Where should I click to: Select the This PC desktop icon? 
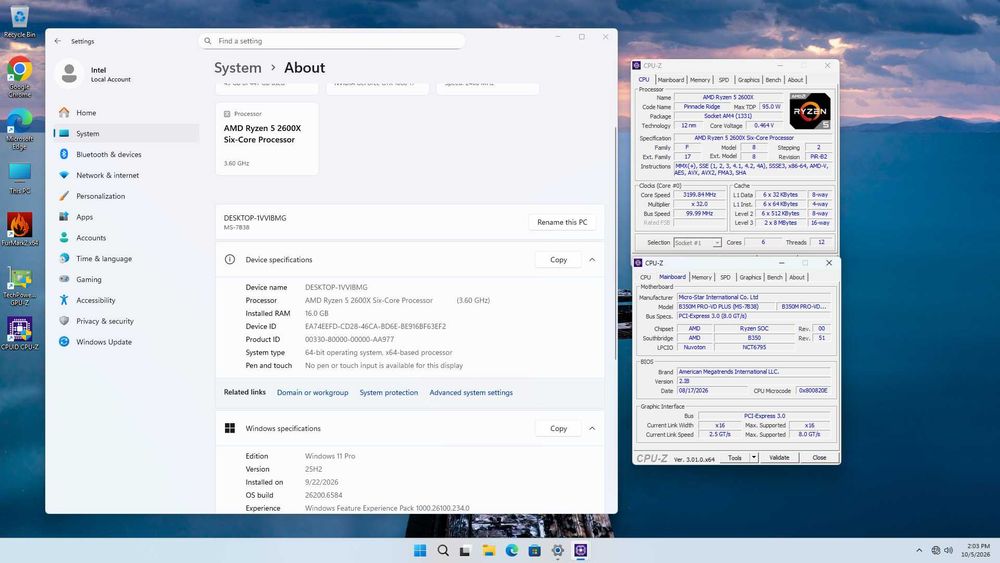(x=19, y=178)
